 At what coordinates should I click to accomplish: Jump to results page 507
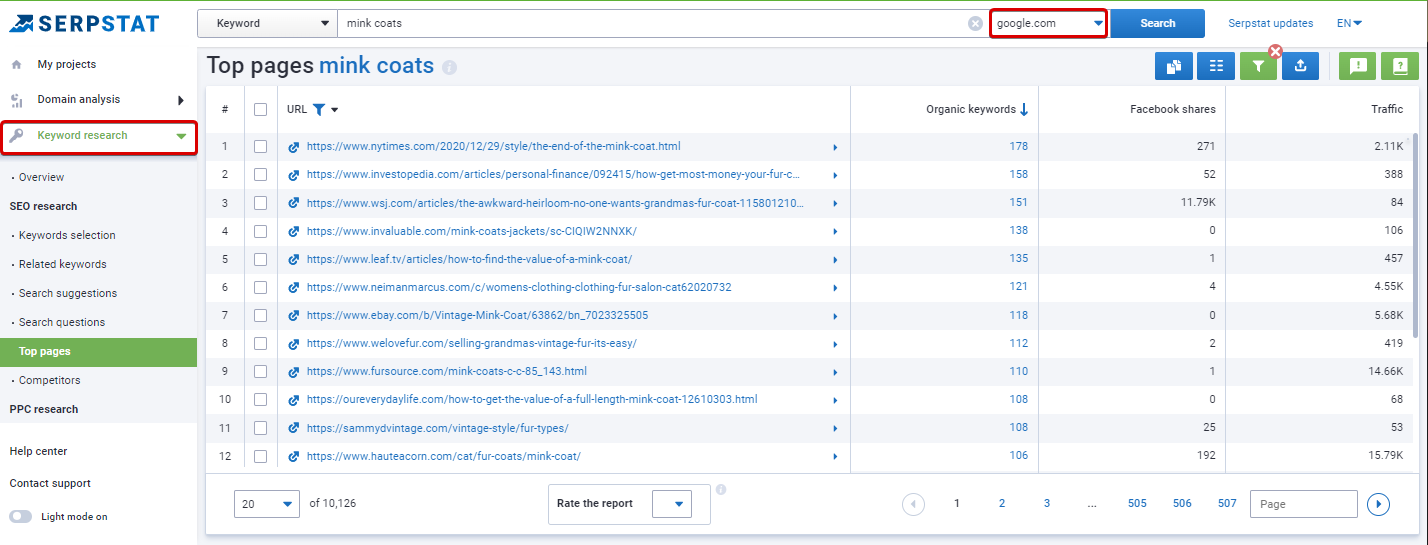click(1227, 503)
